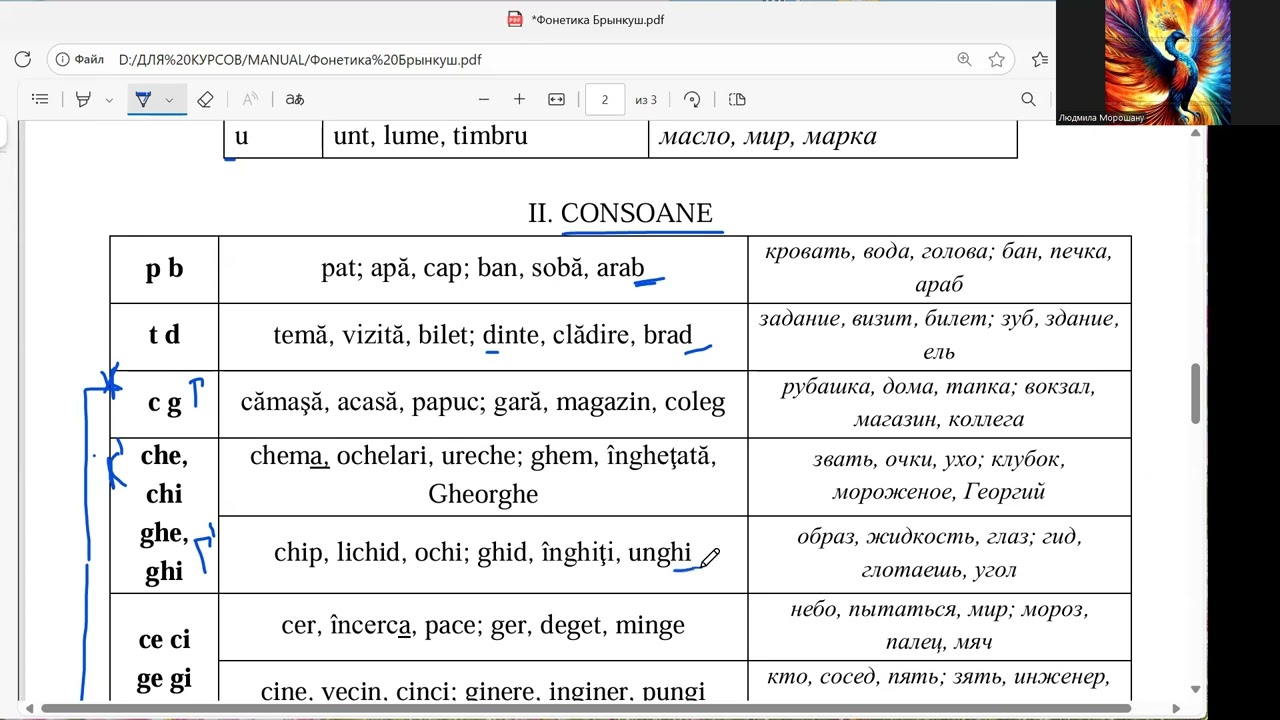Click the Fit to width icon
The width and height of the screenshot is (1280, 720).
click(556, 99)
